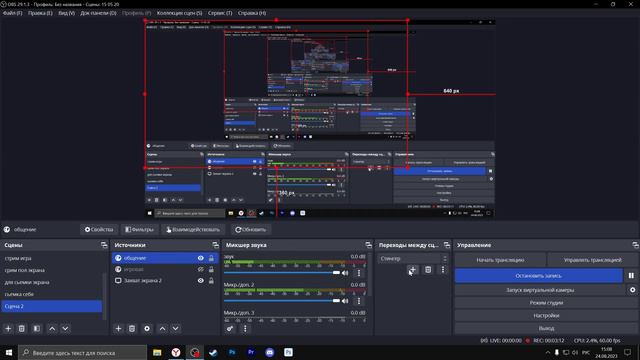Open scene filters icon in Scenes toolbar
This screenshot has height=360, width=640.
[37, 329]
